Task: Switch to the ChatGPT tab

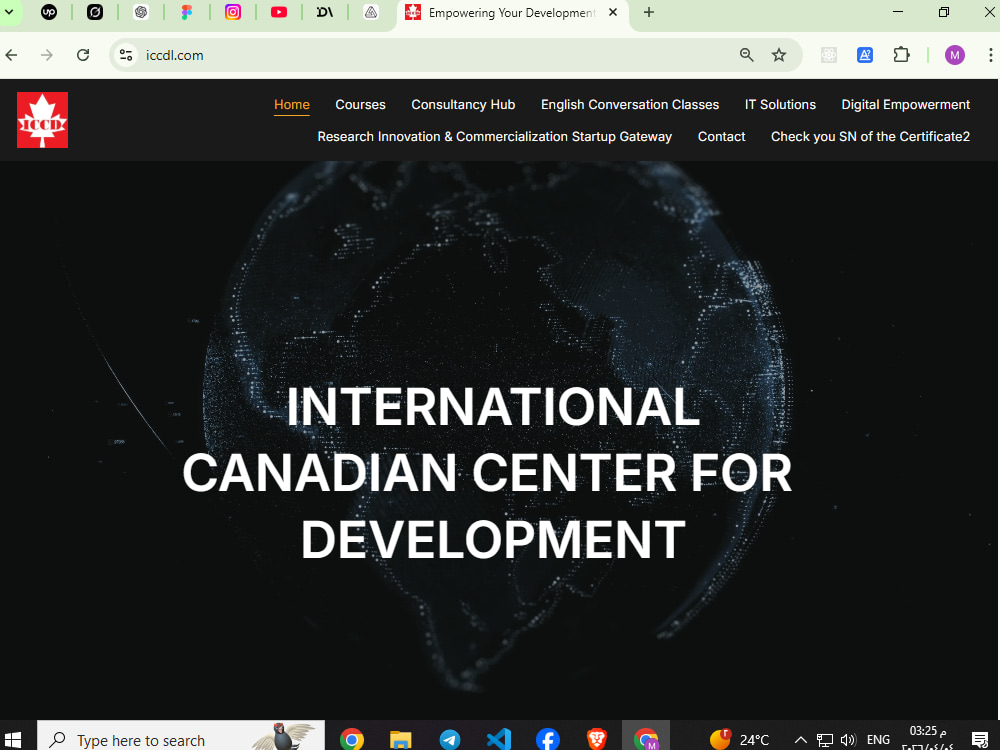Action: tap(141, 12)
